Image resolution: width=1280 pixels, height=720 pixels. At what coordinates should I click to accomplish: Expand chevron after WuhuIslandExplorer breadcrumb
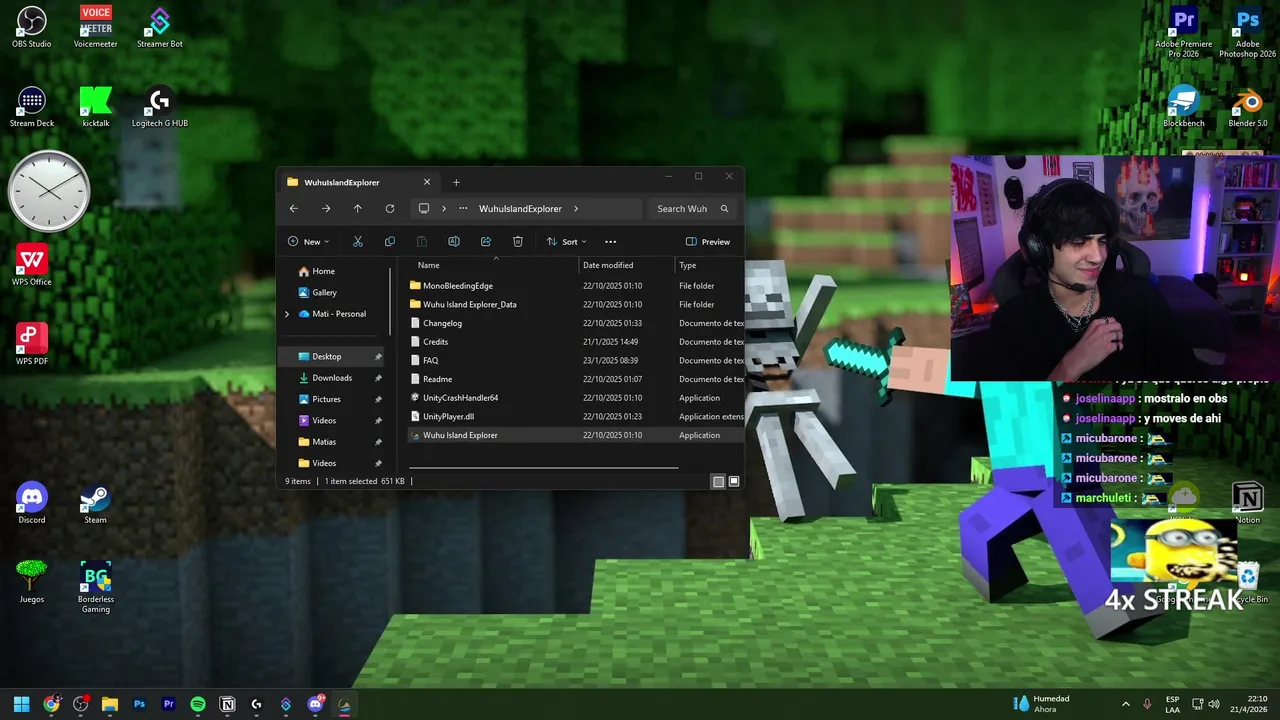pos(576,209)
